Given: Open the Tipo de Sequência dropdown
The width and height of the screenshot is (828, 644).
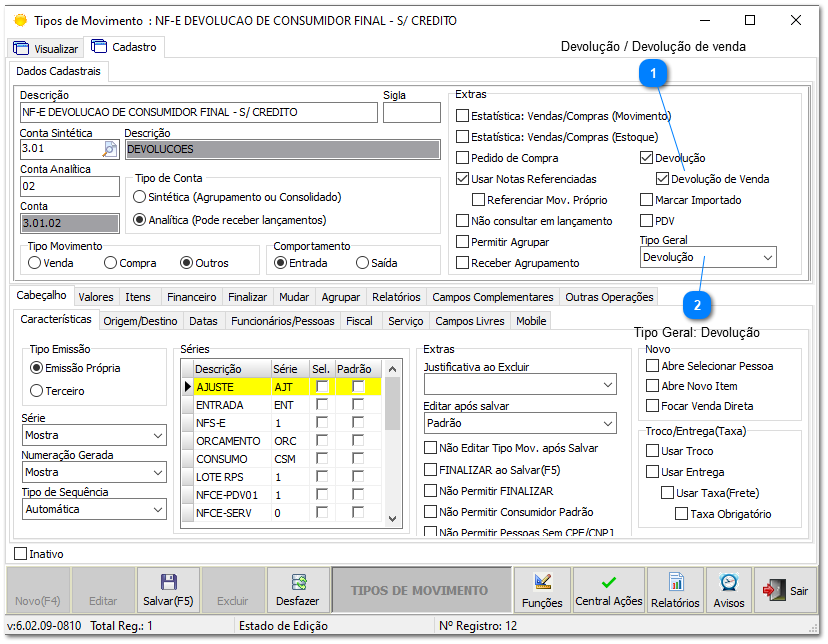Looking at the screenshot, I should [x=93, y=509].
